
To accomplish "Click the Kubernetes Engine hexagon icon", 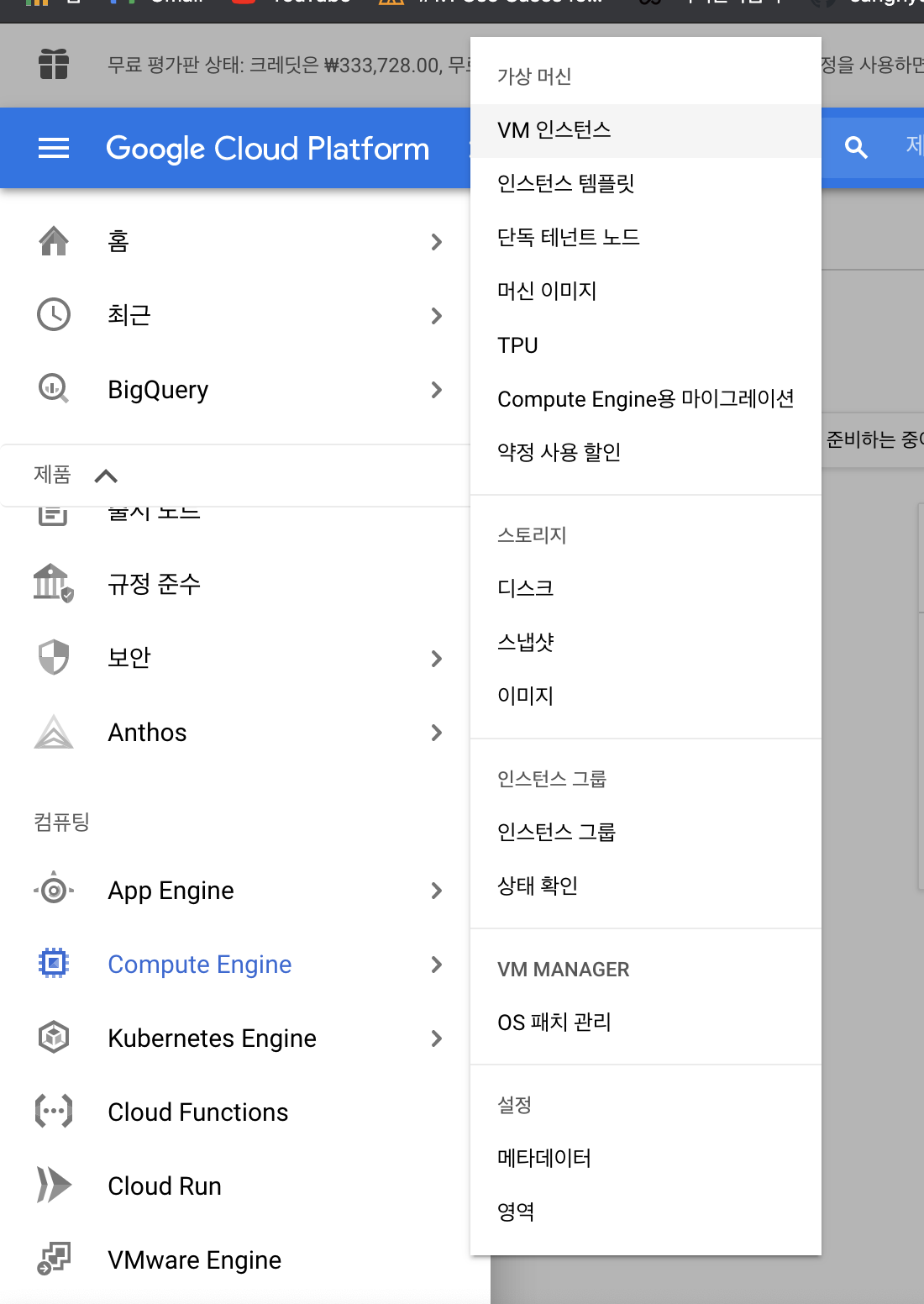I will pyautogui.click(x=54, y=1037).
